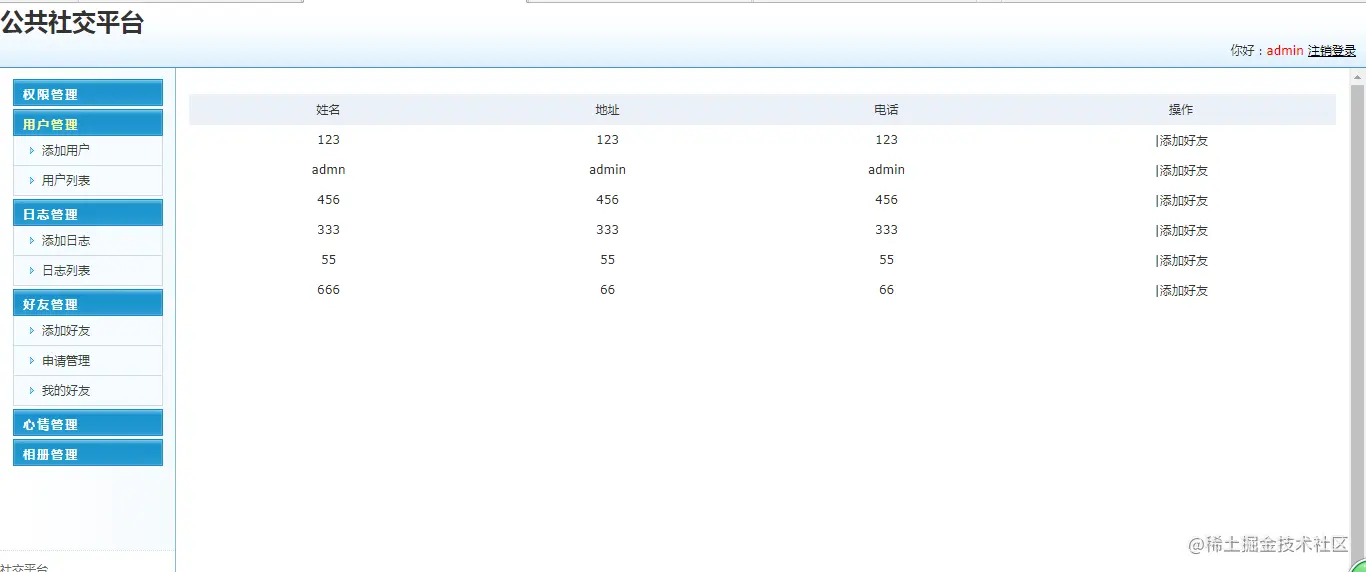Click arrow icon beside 我的好友
Viewport: 1366px width, 572px height.
(x=32, y=391)
